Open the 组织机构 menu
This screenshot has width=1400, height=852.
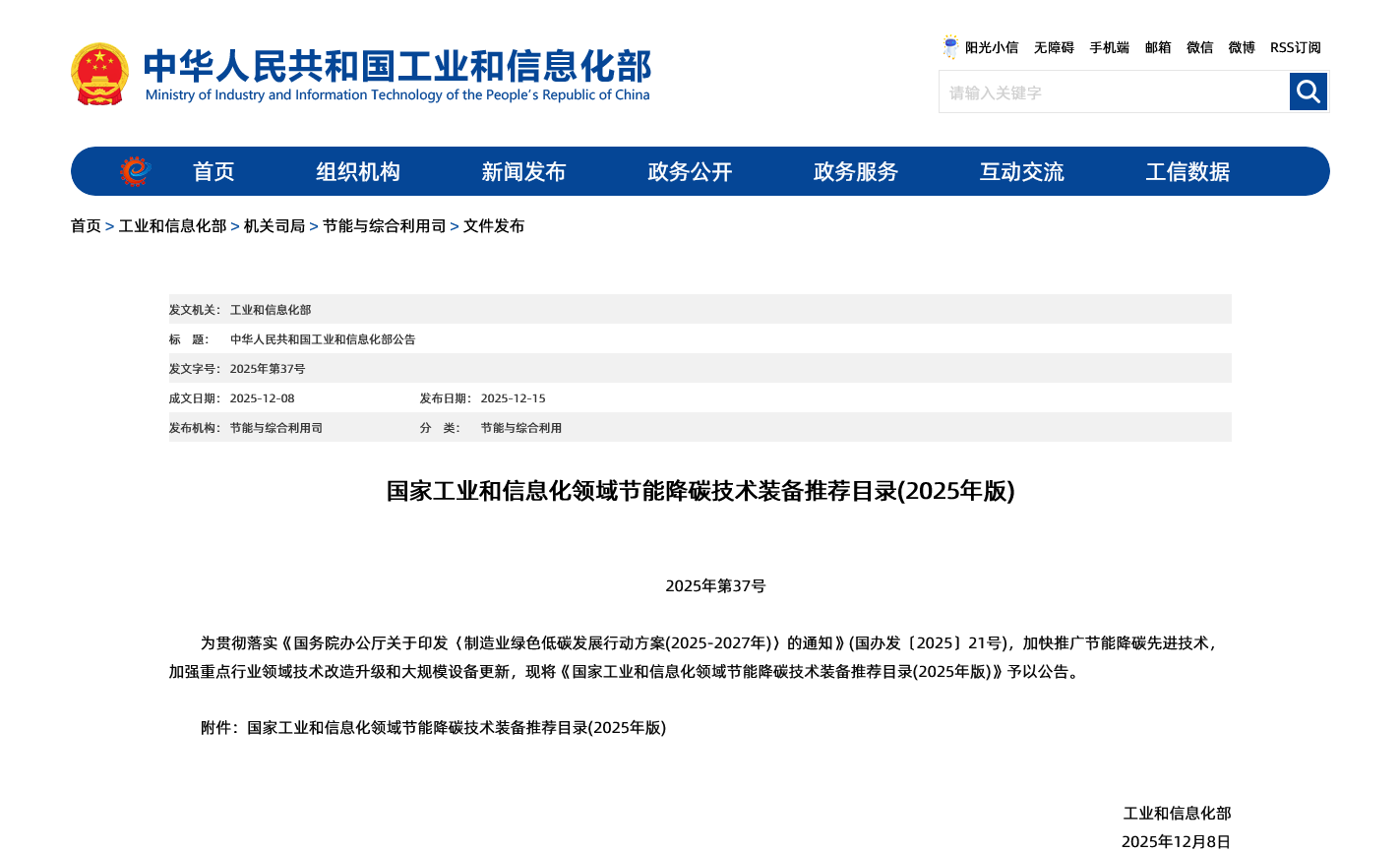coord(357,171)
